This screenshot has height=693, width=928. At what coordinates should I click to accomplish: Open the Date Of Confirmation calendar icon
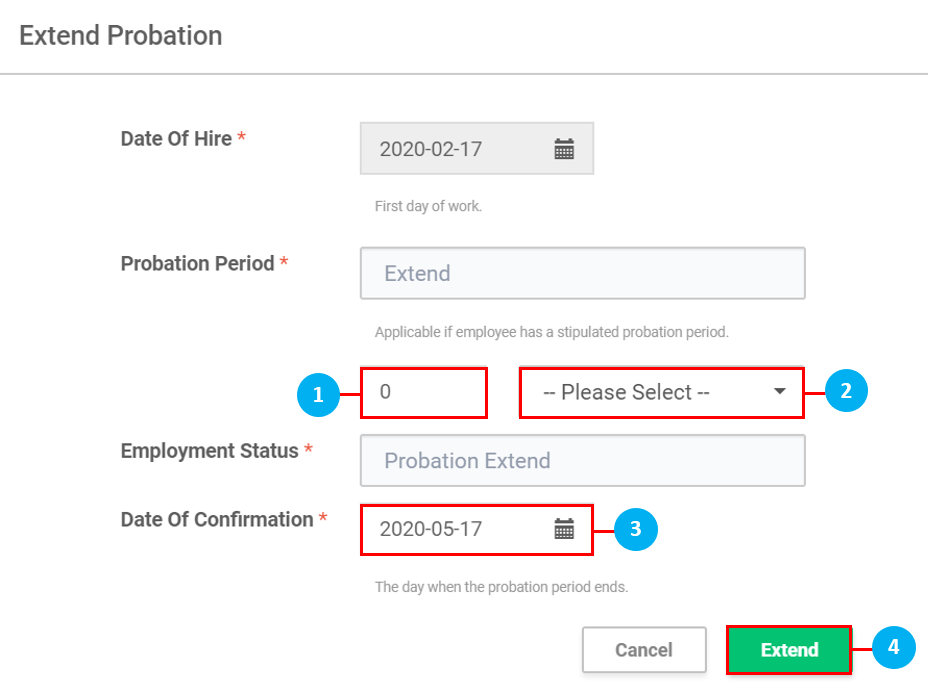(564, 529)
